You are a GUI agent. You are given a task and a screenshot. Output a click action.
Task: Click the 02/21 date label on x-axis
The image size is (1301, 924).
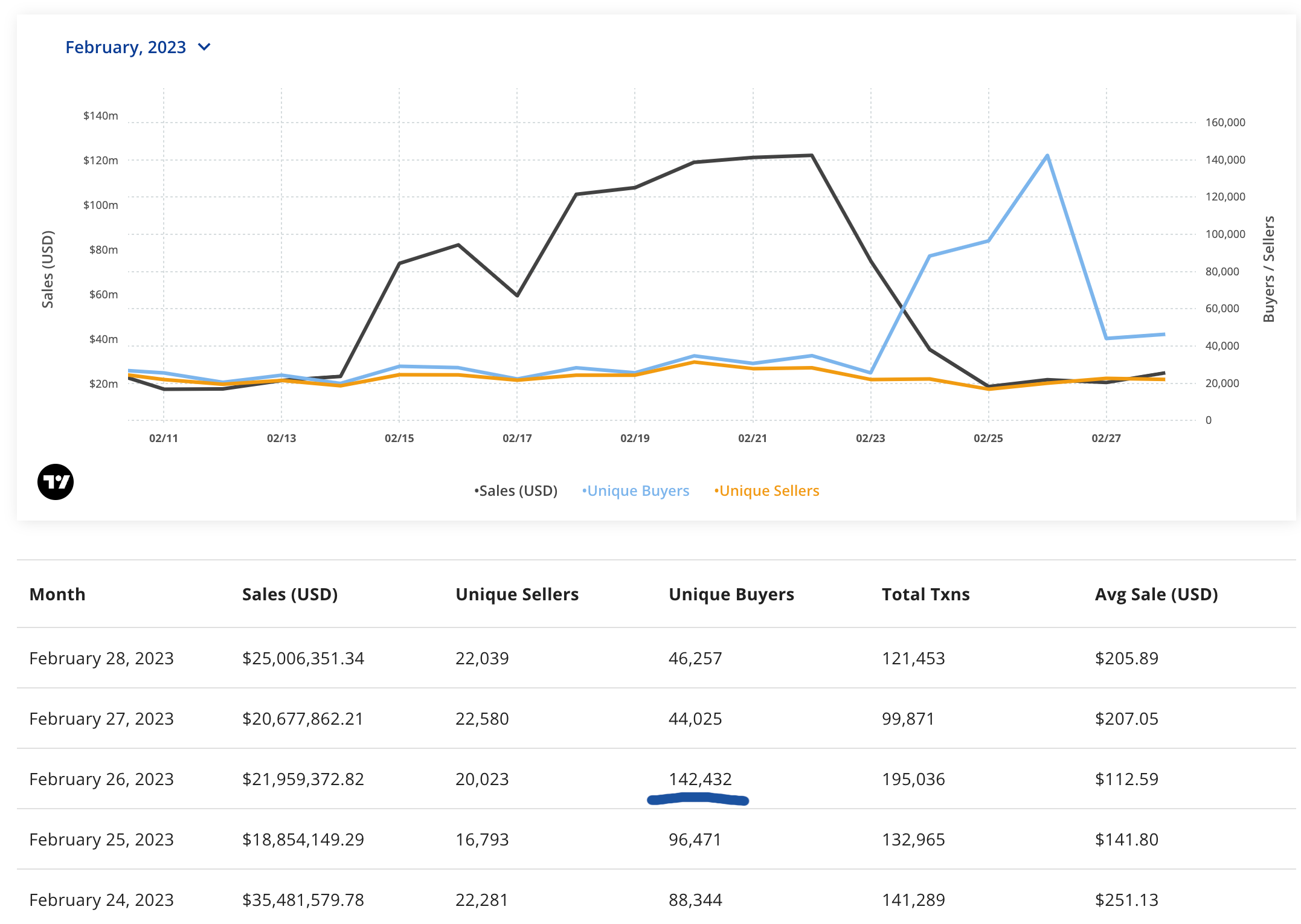click(x=753, y=438)
